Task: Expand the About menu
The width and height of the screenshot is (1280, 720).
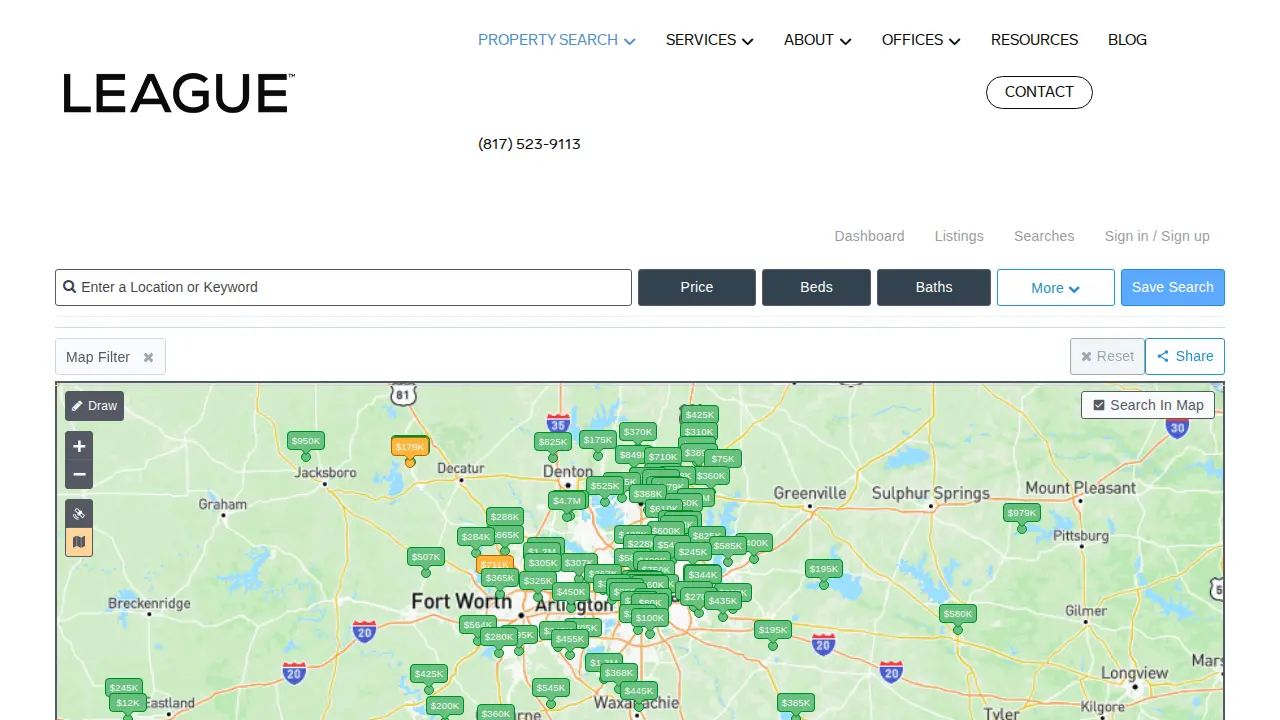Action: [x=818, y=40]
